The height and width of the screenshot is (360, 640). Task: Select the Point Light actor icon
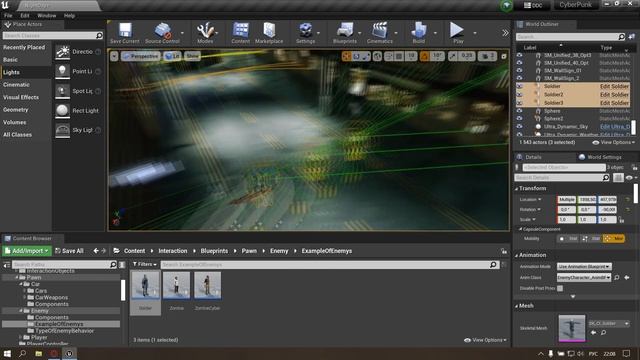pyautogui.click(x=62, y=71)
